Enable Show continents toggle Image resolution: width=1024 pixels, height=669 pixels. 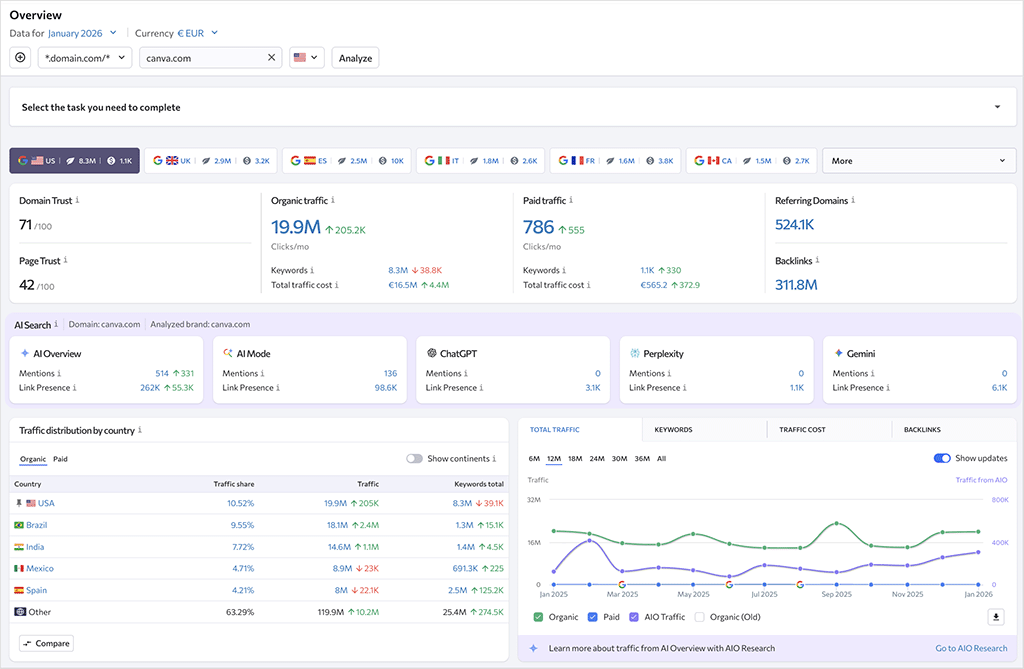[414, 457]
